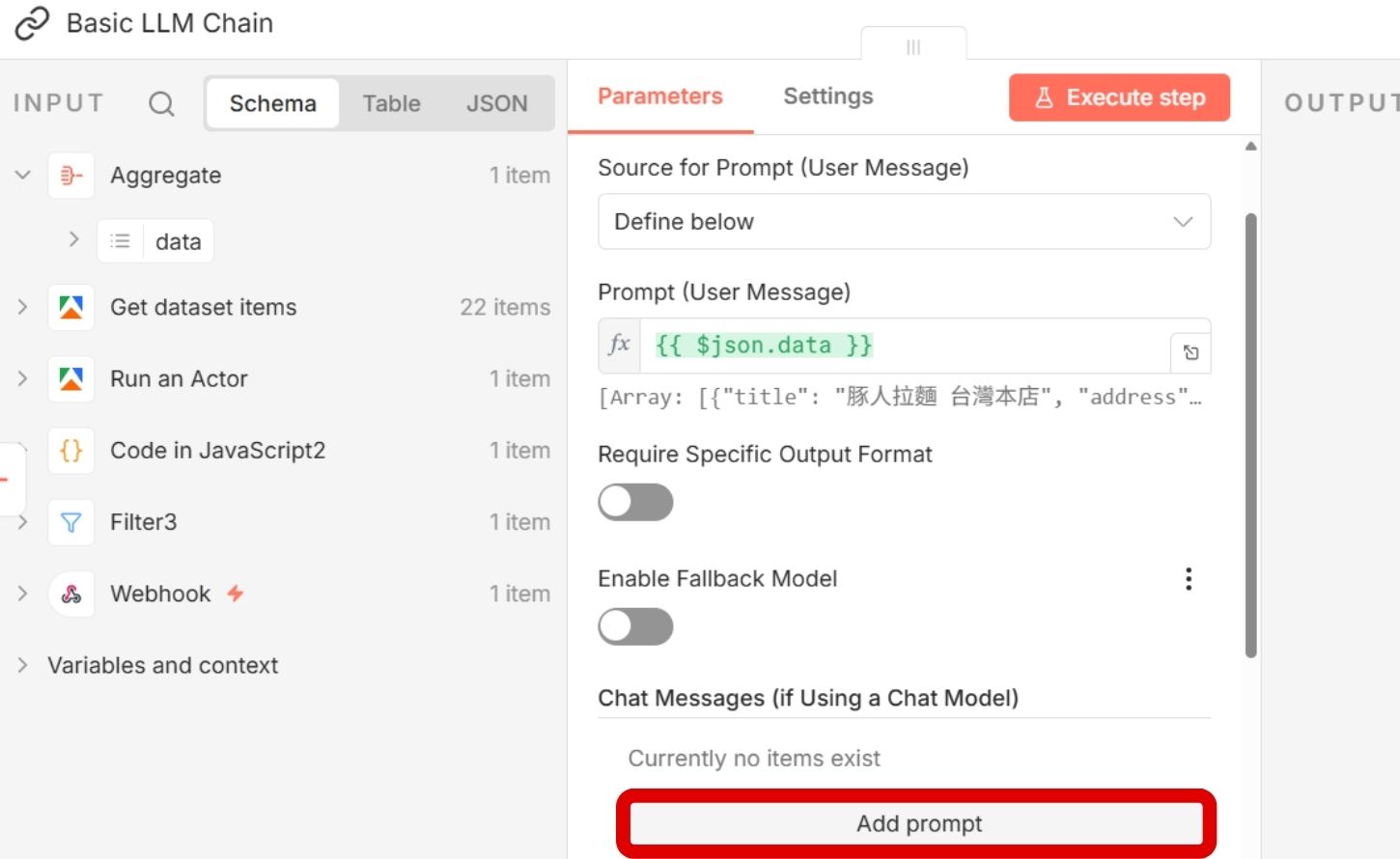
Task: Click the Prompt expression input field
Action: (x=903, y=346)
